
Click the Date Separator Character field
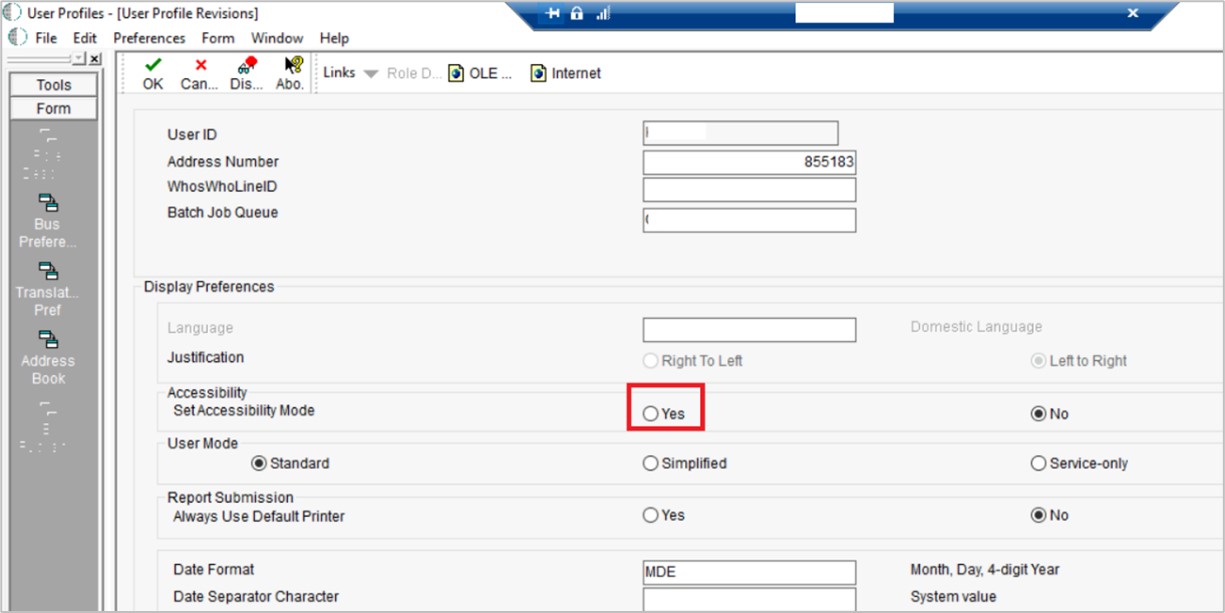tap(749, 599)
